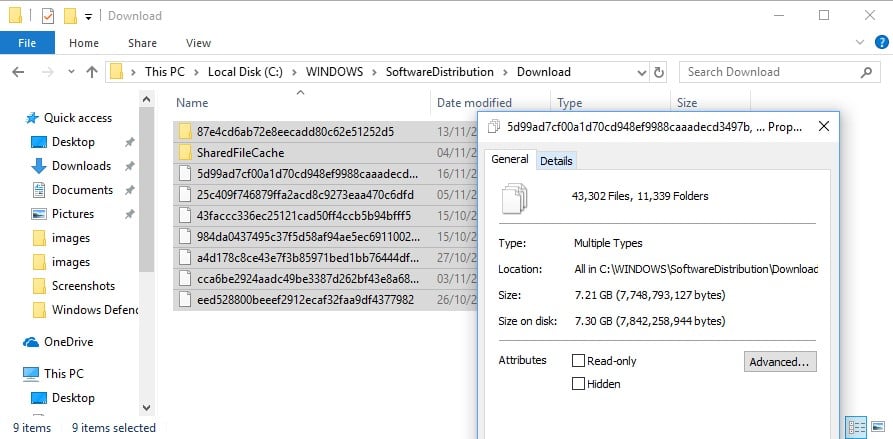Viewport: 893px width, 439px height.
Task: Open Downloads in navigation pane
Action: click(x=81, y=166)
